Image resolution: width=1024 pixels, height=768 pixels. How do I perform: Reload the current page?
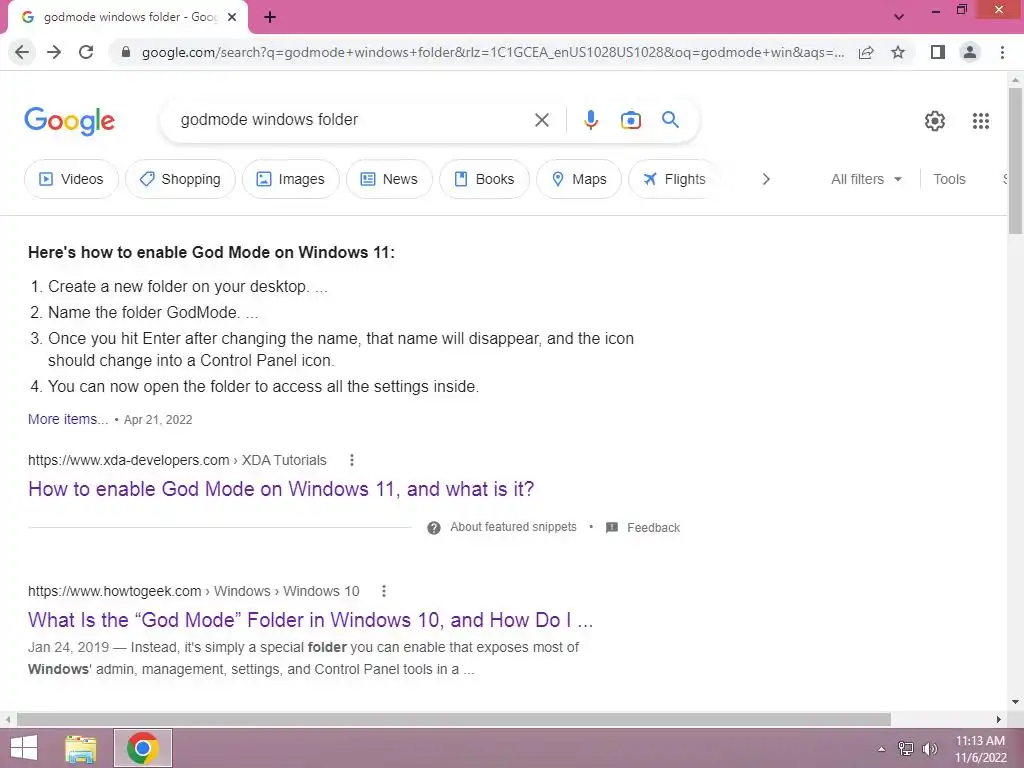[86, 52]
